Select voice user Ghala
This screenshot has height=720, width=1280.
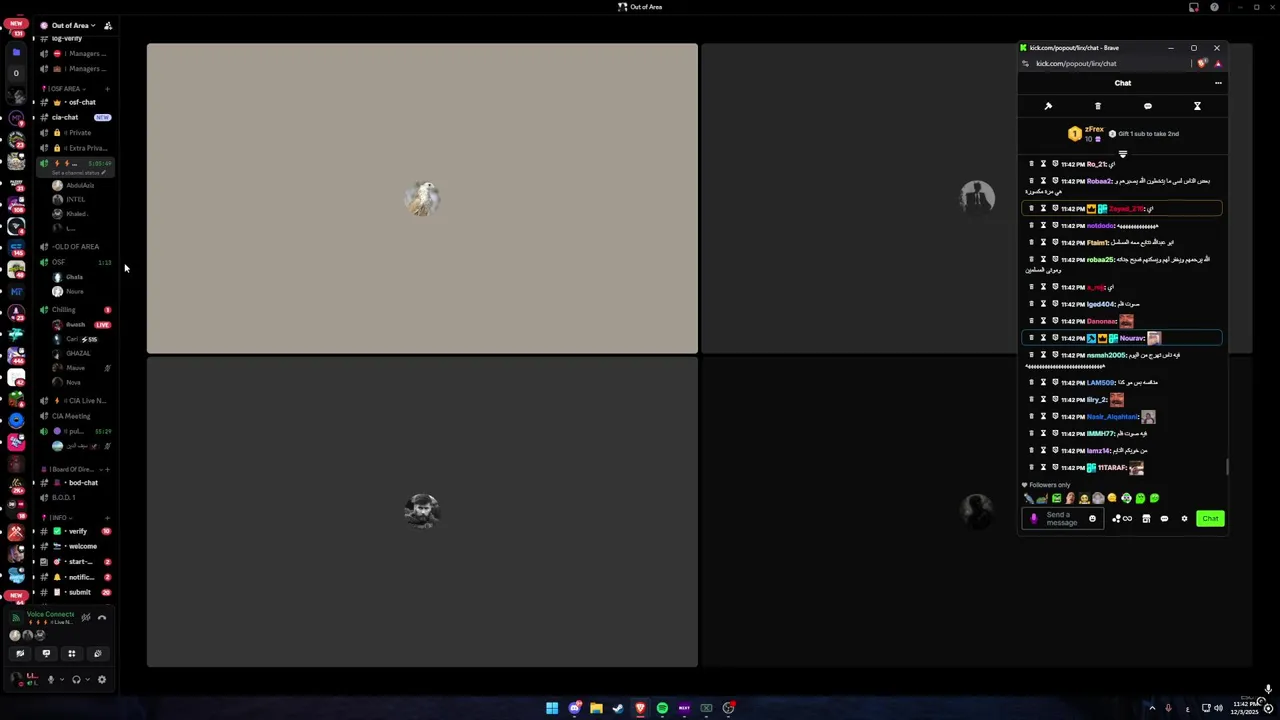click(x=74, y=277)
